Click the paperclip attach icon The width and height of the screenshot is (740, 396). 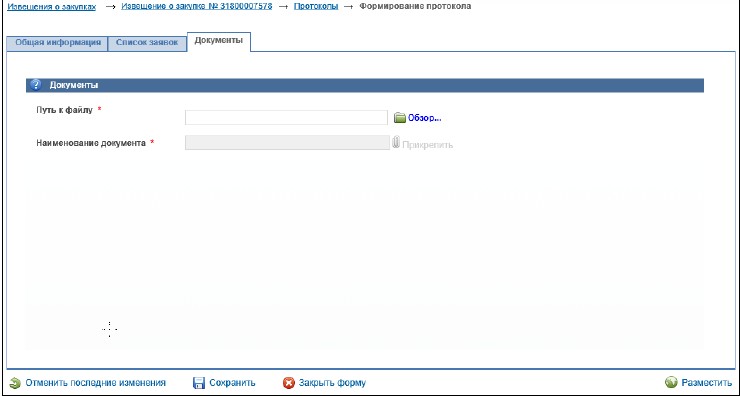pyautogui.click(x=396, y=142)
